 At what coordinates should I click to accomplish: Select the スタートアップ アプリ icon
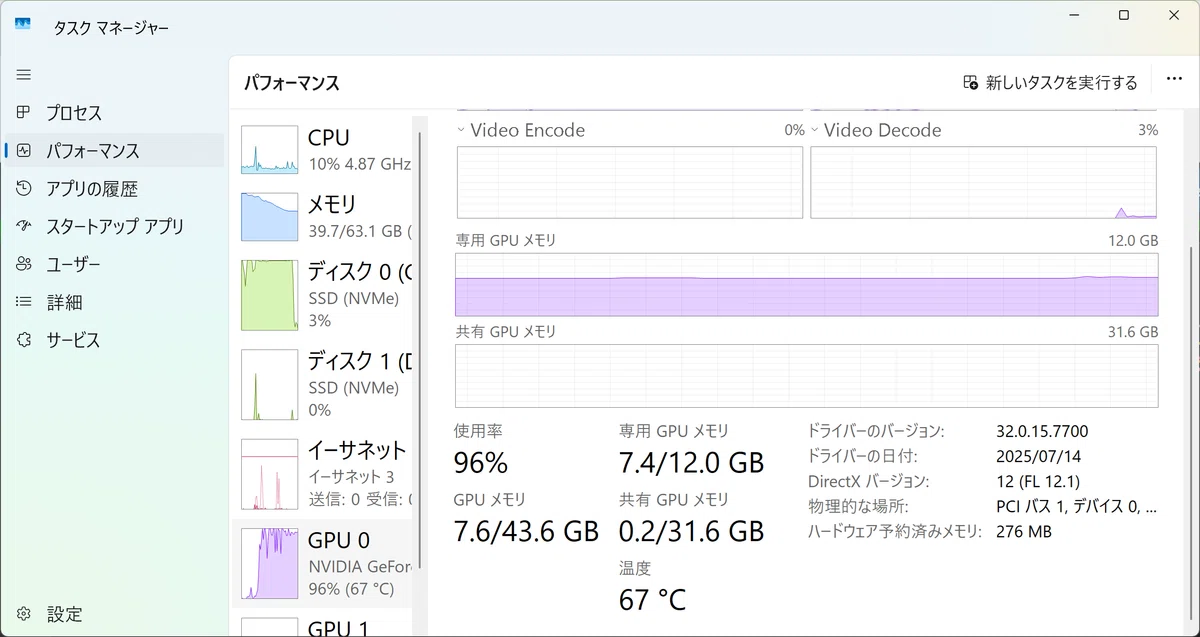24,227
